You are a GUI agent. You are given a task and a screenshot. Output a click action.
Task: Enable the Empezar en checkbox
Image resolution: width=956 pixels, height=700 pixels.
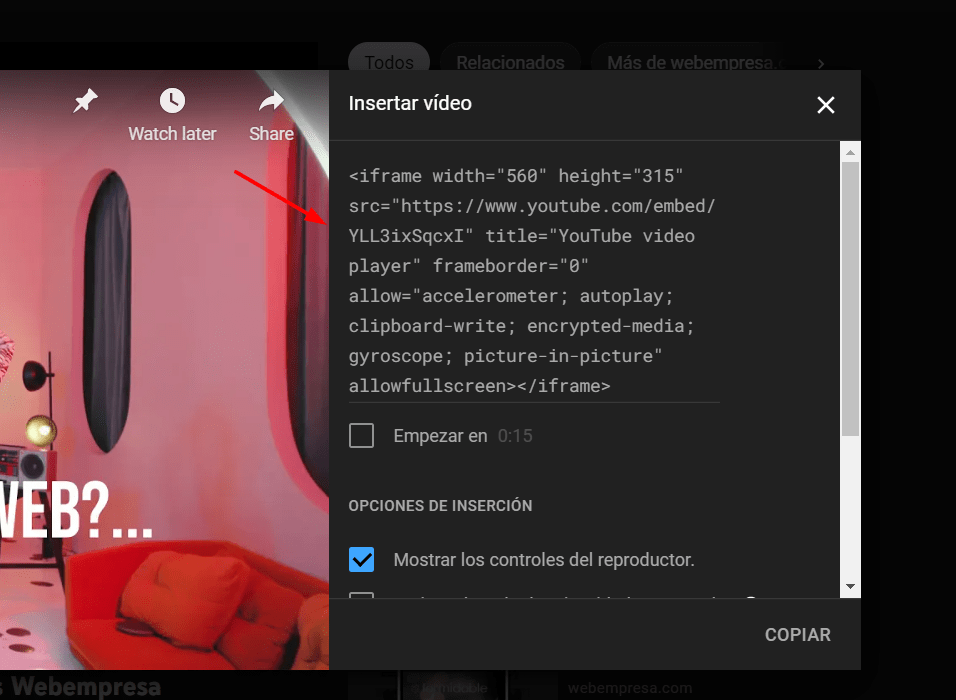(x=362, y=436)
